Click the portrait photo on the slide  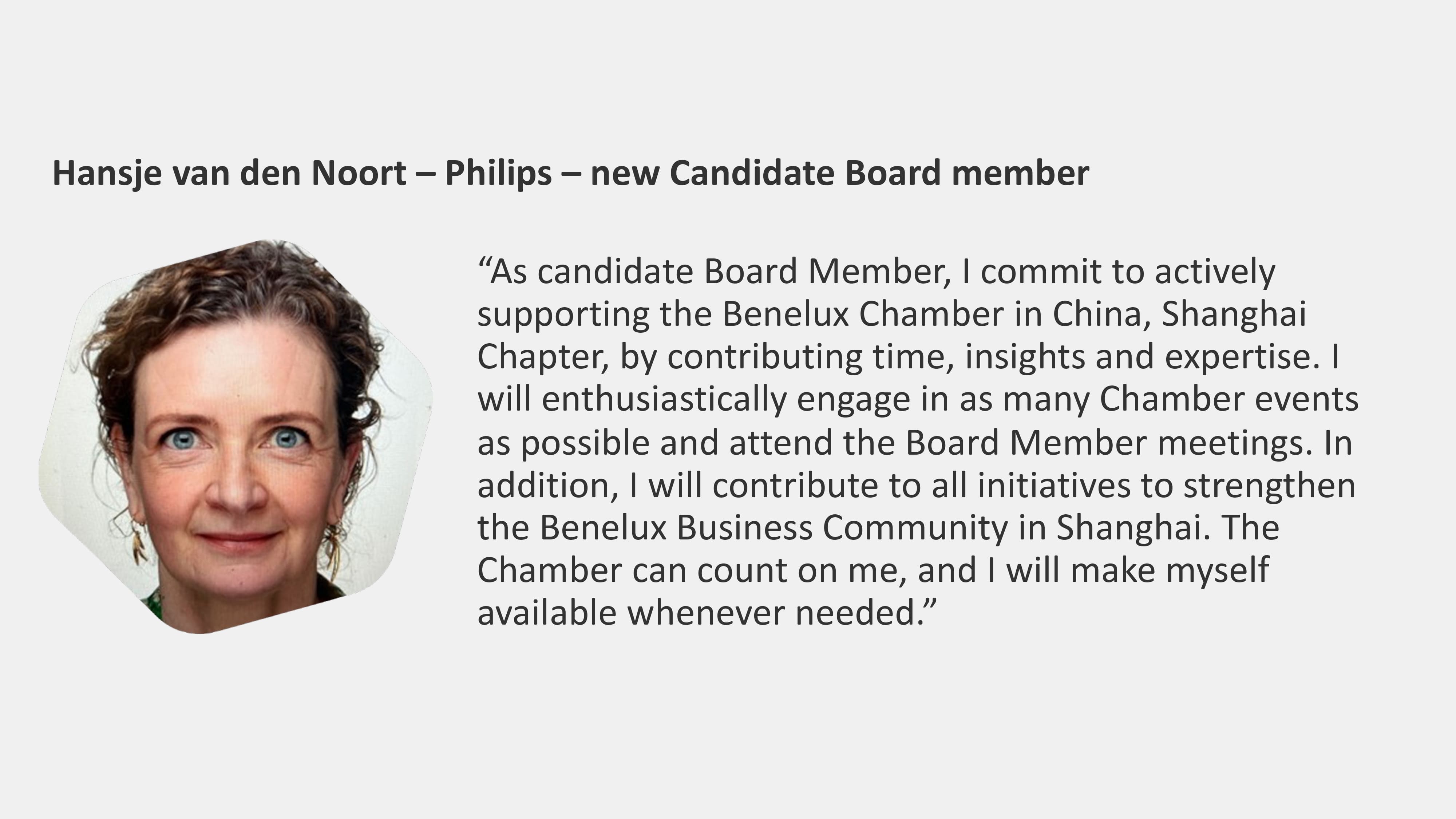(x=236, y=436)
